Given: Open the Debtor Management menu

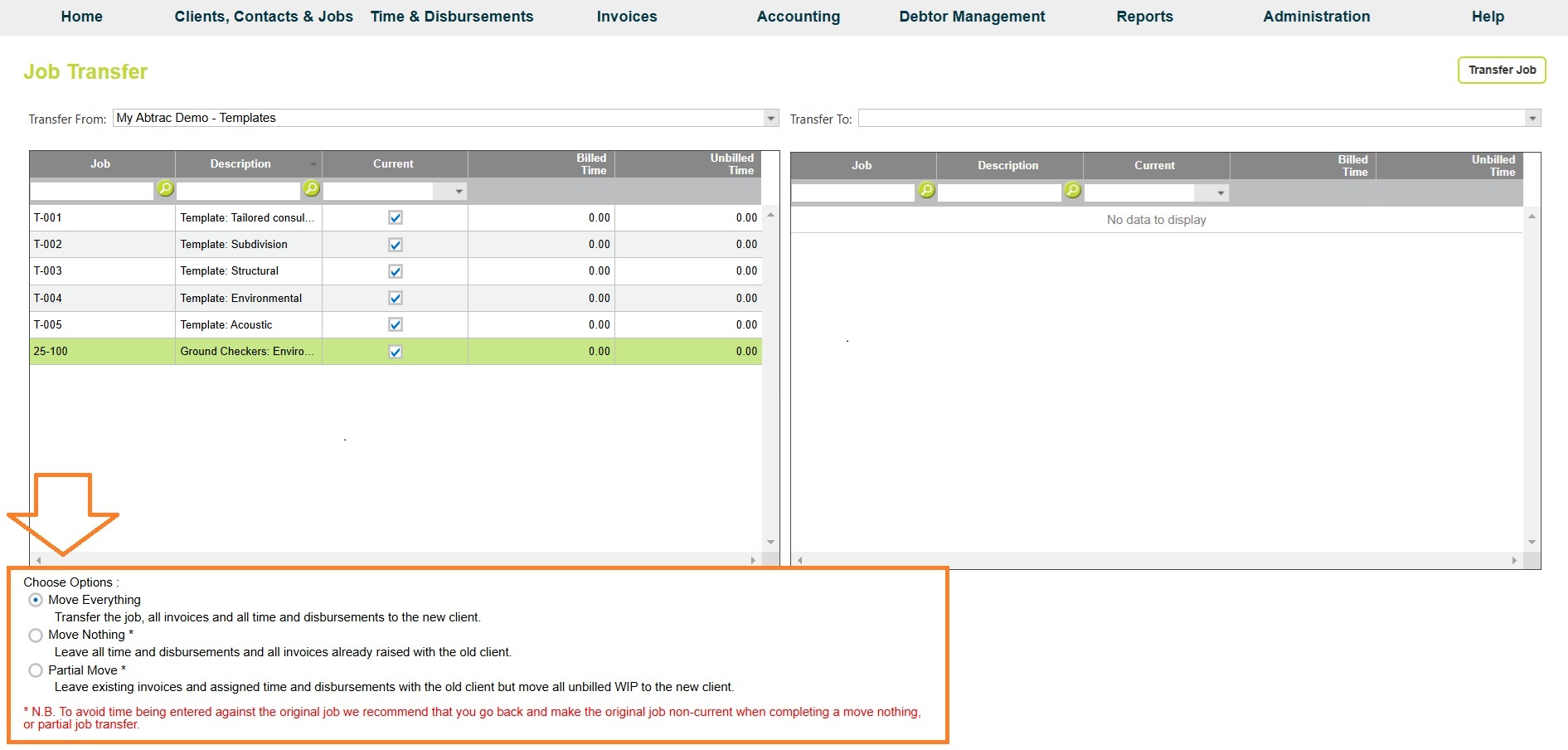Looking at the screenshot, I should [x=972, y=17].
